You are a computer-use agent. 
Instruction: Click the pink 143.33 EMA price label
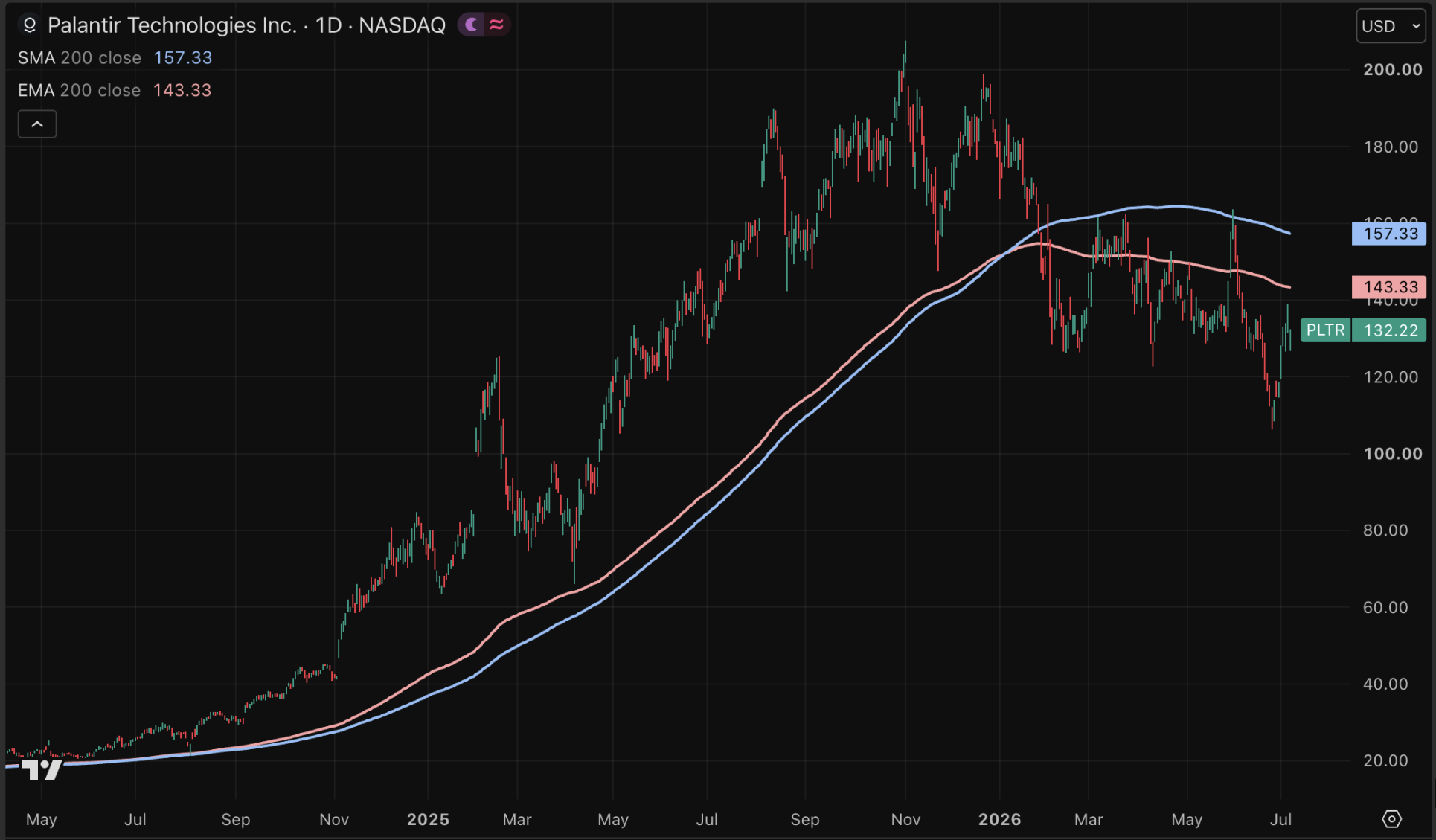(x=1389, y=287)
